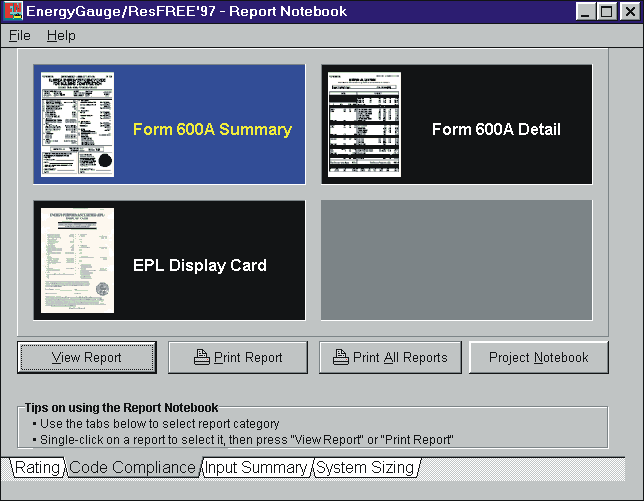644x501 pixels.
Task: Click the printer icon on Print All Reports
Action: pyautogui.click(x=340, y=357)
